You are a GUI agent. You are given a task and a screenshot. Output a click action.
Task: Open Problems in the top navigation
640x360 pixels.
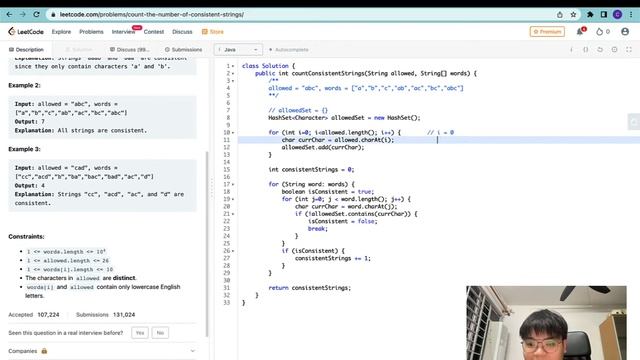(91, 31)
